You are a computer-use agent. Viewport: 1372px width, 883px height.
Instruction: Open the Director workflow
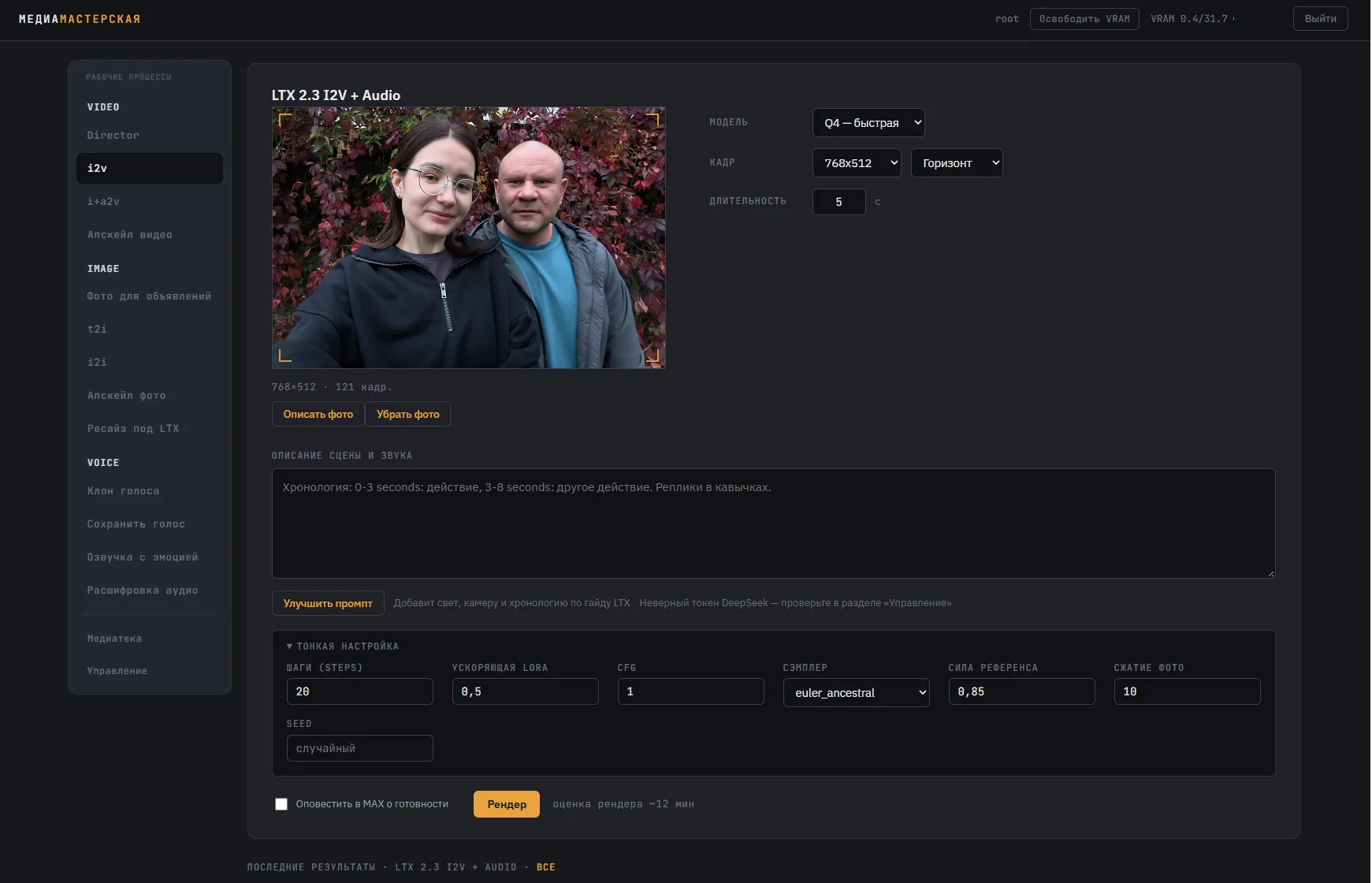pos(149,136)
